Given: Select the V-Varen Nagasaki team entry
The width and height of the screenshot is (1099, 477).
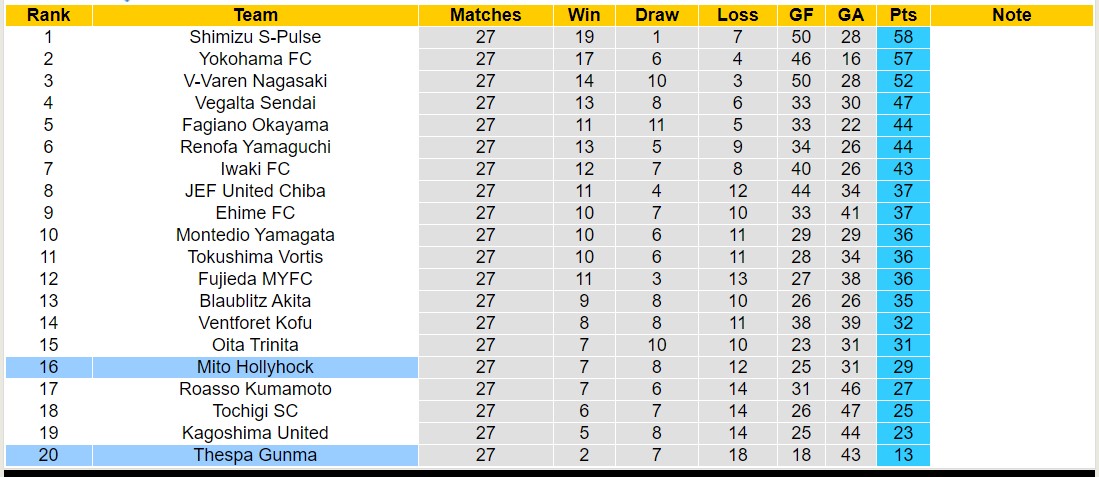Looking at the screenshot, I should click(x=255, y=81).
